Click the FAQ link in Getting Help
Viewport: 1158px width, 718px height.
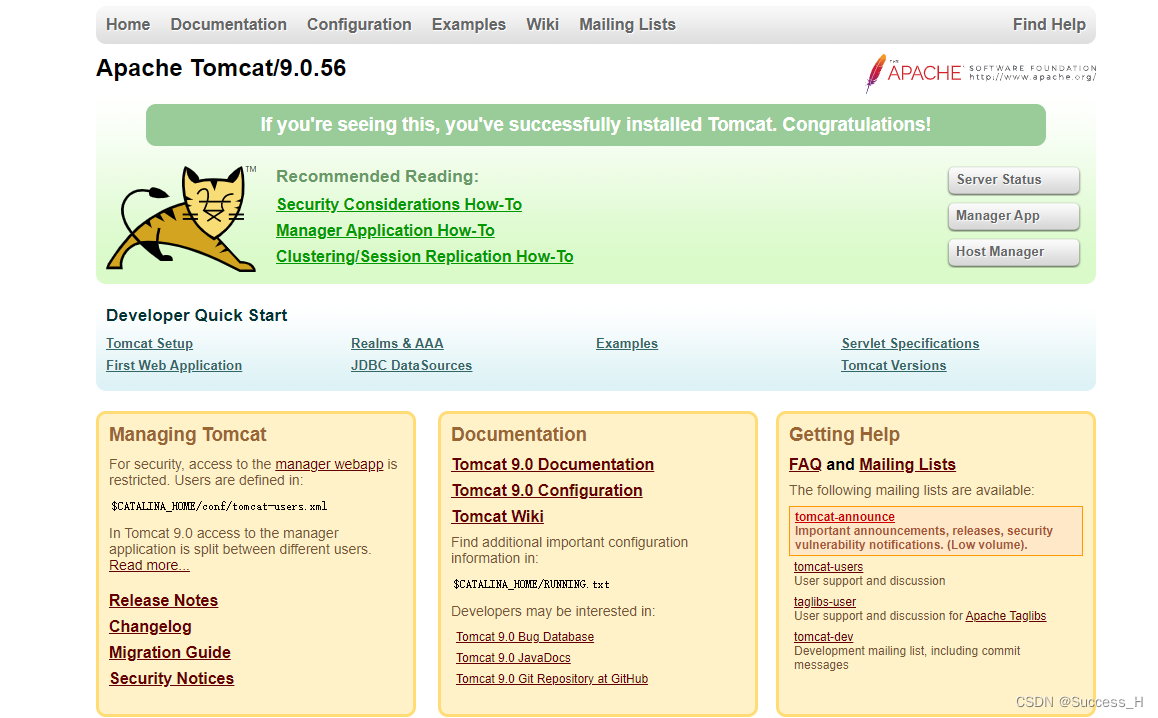[805, 465]
